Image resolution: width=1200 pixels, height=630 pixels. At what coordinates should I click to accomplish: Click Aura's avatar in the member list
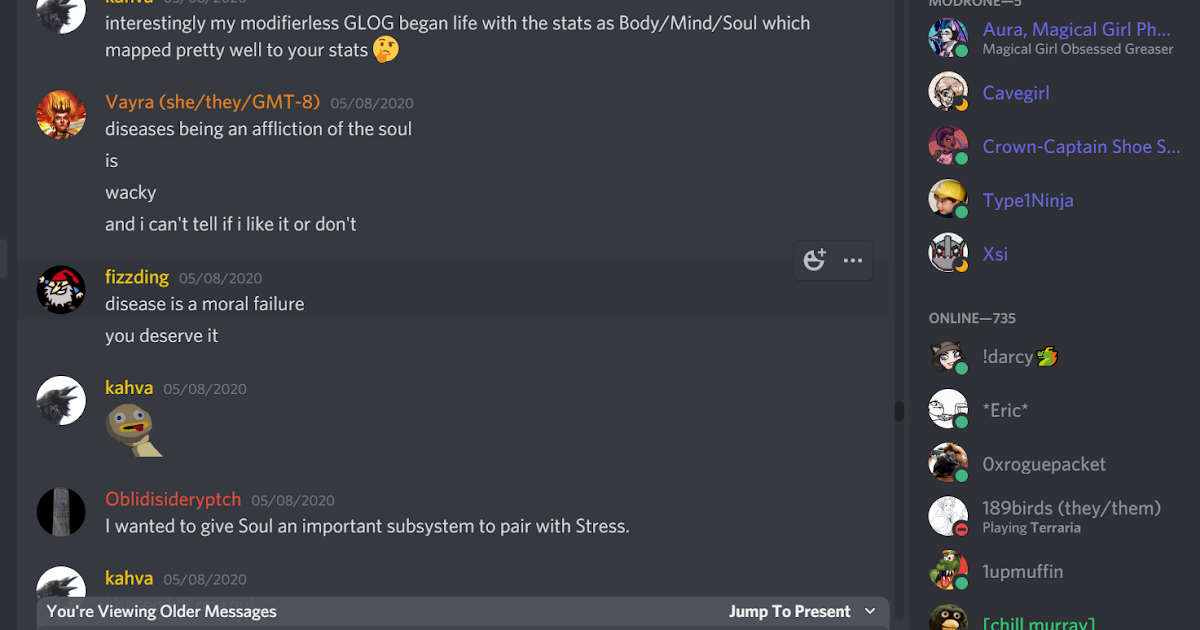(948, 37)
